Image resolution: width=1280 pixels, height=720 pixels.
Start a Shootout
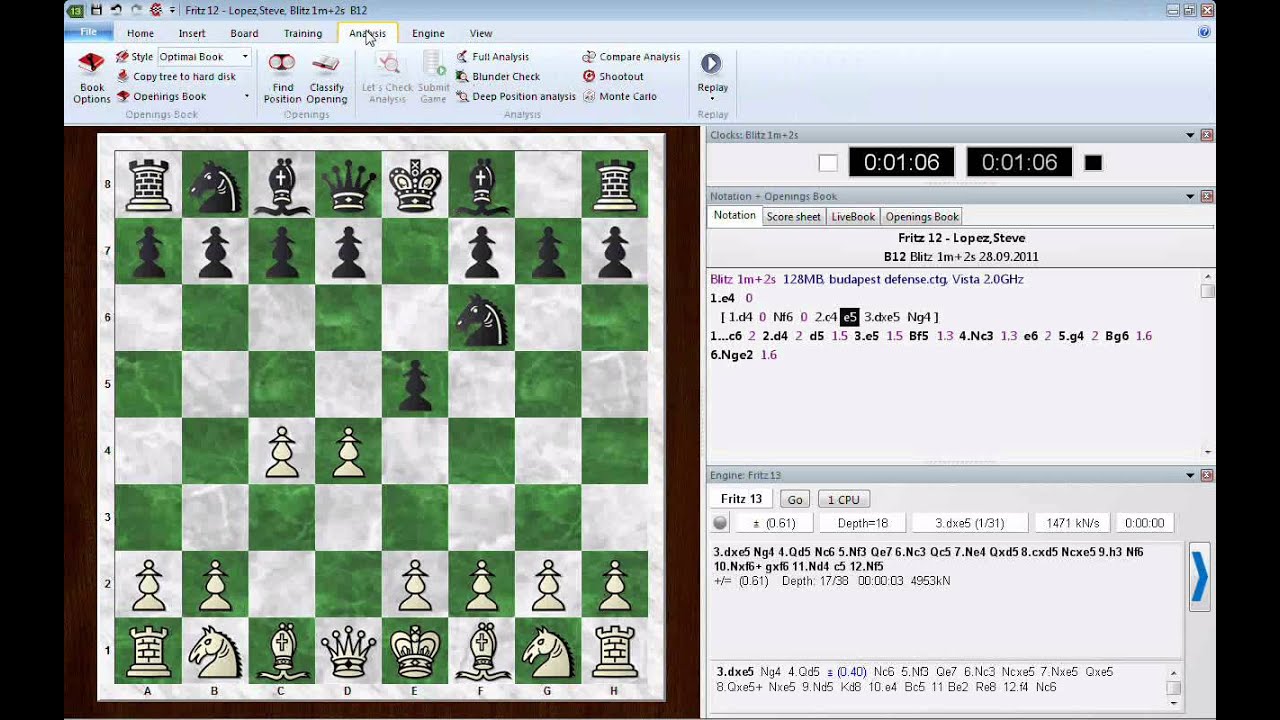(x=613, y=76)
